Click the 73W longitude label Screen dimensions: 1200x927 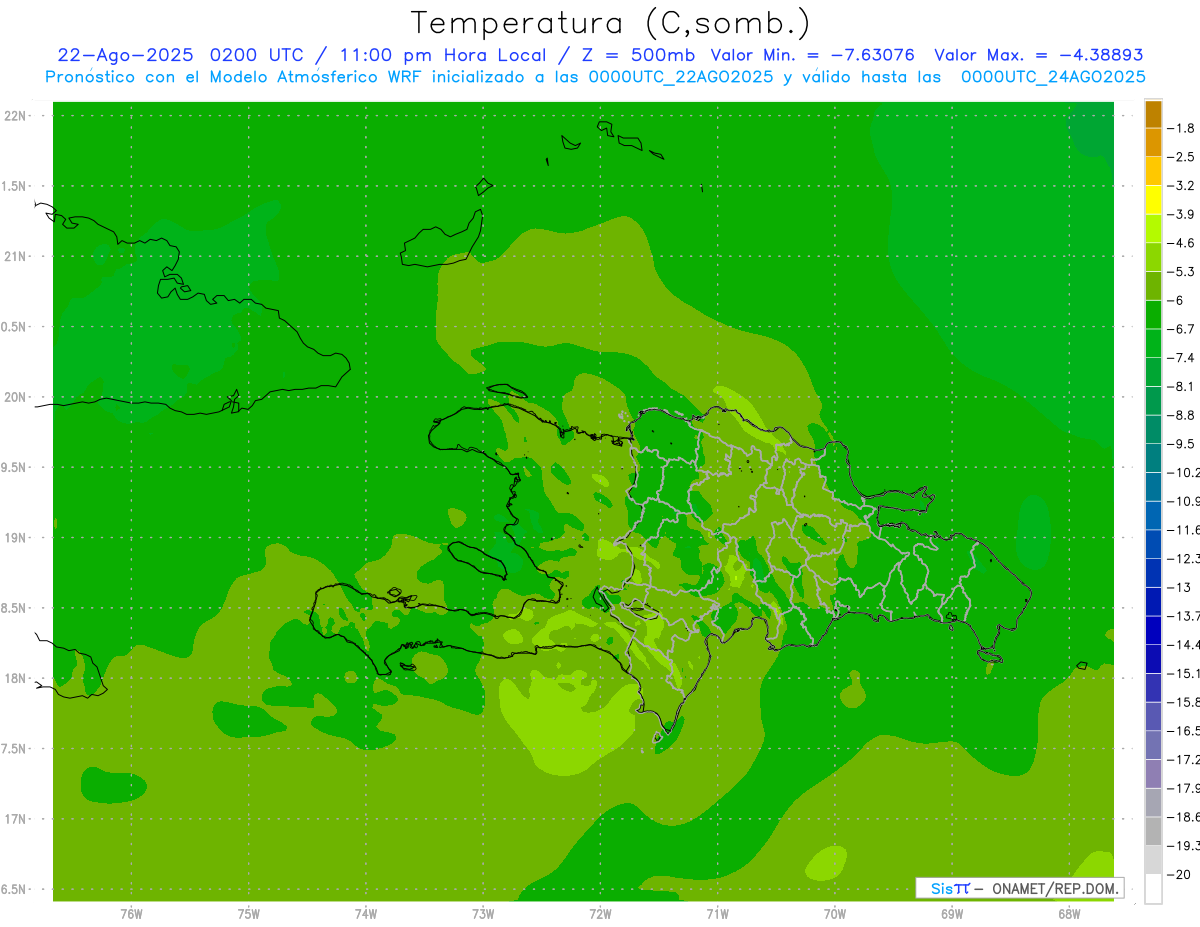[x=483, y=914]
